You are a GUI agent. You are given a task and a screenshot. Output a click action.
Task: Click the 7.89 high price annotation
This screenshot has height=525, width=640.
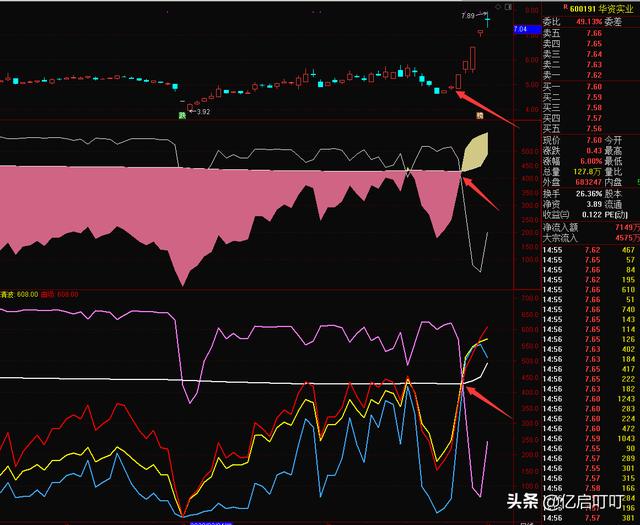468,16
